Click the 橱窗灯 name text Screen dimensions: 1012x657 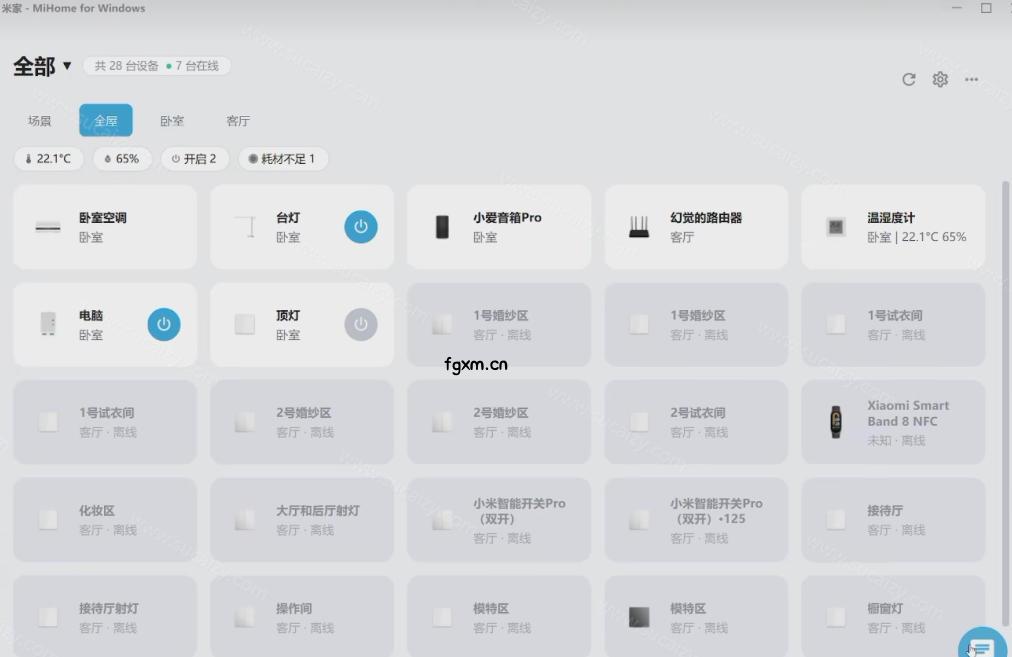(x=885, y=608)
